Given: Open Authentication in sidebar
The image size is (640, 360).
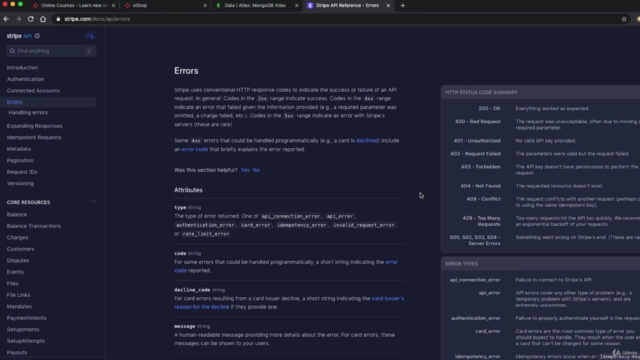Looking at the screenshot, I should [x=25, y=79].
